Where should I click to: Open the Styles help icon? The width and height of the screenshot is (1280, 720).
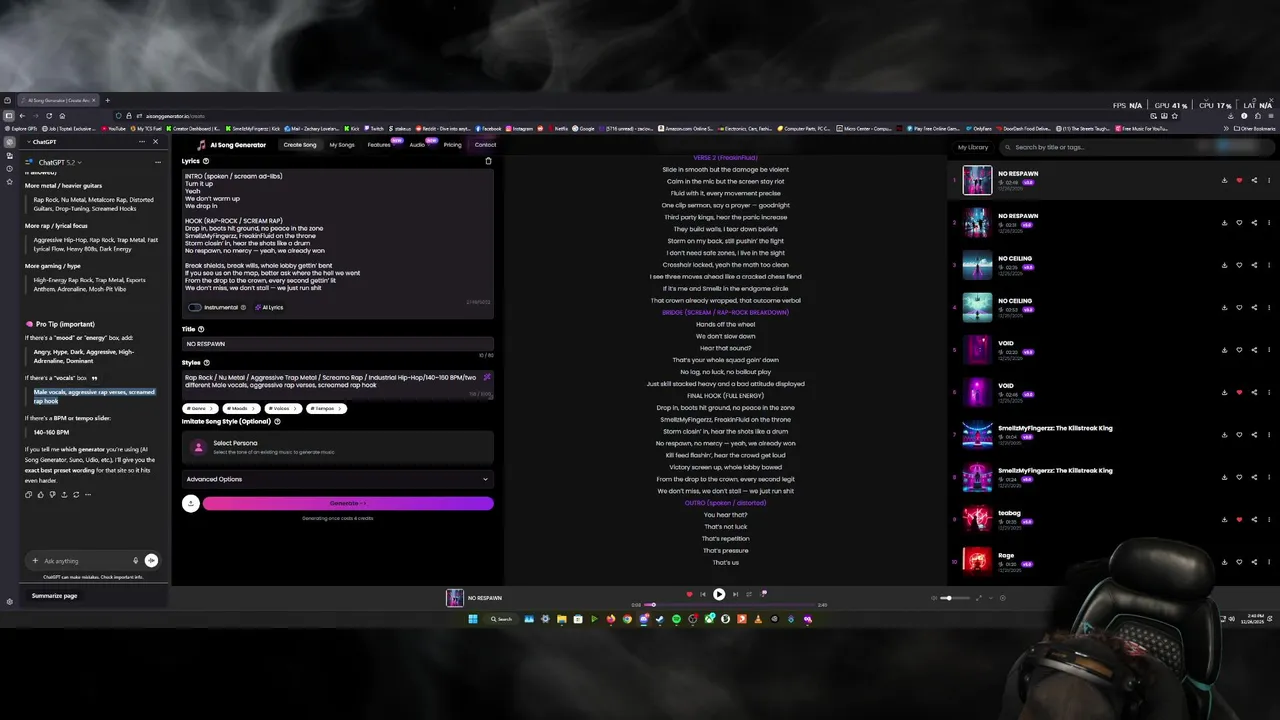(207, 363)
